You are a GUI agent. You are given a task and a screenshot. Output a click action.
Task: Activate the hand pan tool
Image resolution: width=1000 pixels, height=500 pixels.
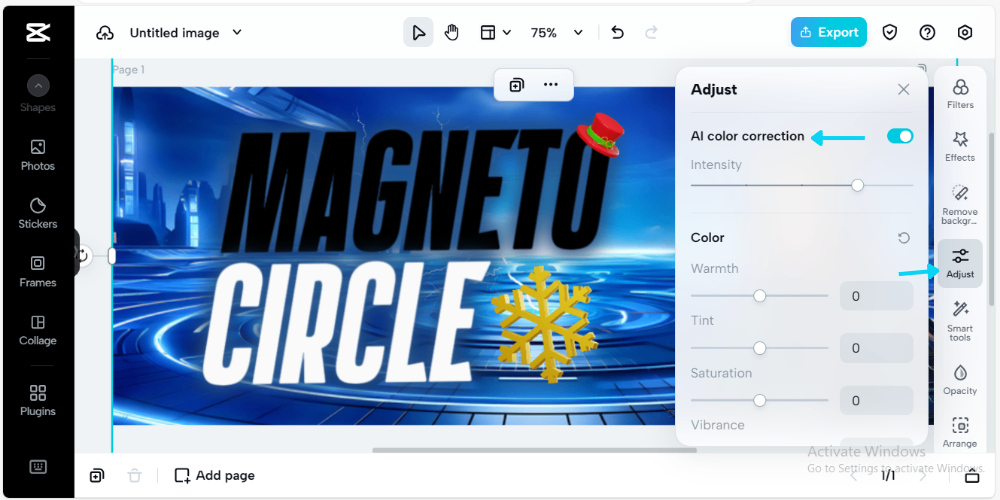point(452,33)
